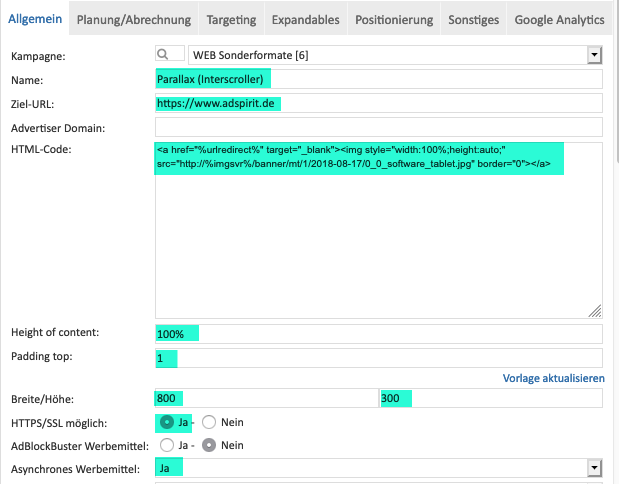Focus the Advertiser Domain input field
This screenshot has width=619, height=485.
(379, 127)
